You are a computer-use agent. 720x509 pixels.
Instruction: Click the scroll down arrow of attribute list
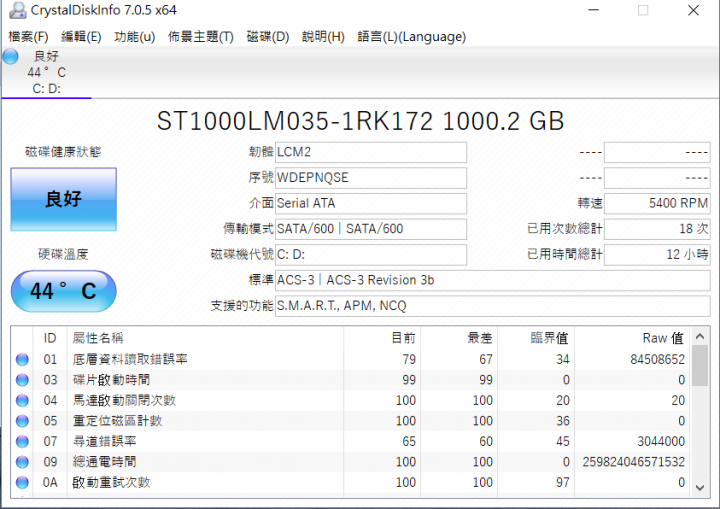(700, 487)
